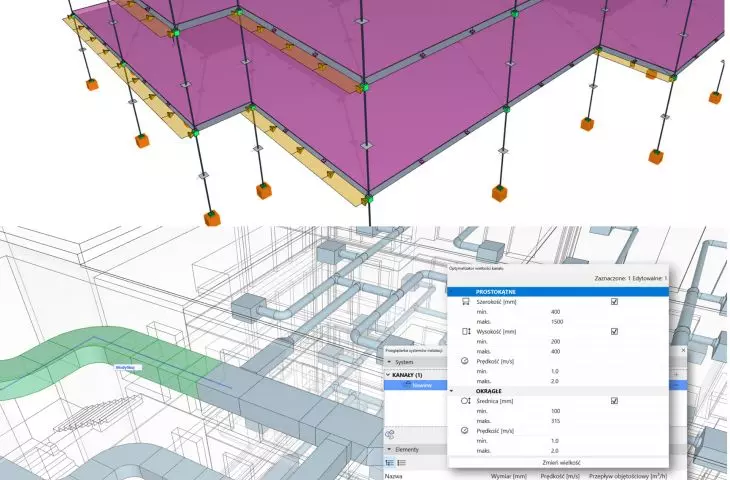
Task: Click the Zaznaczone: 1 Edytowalne: 1 status text
Action: coord(631,278)
